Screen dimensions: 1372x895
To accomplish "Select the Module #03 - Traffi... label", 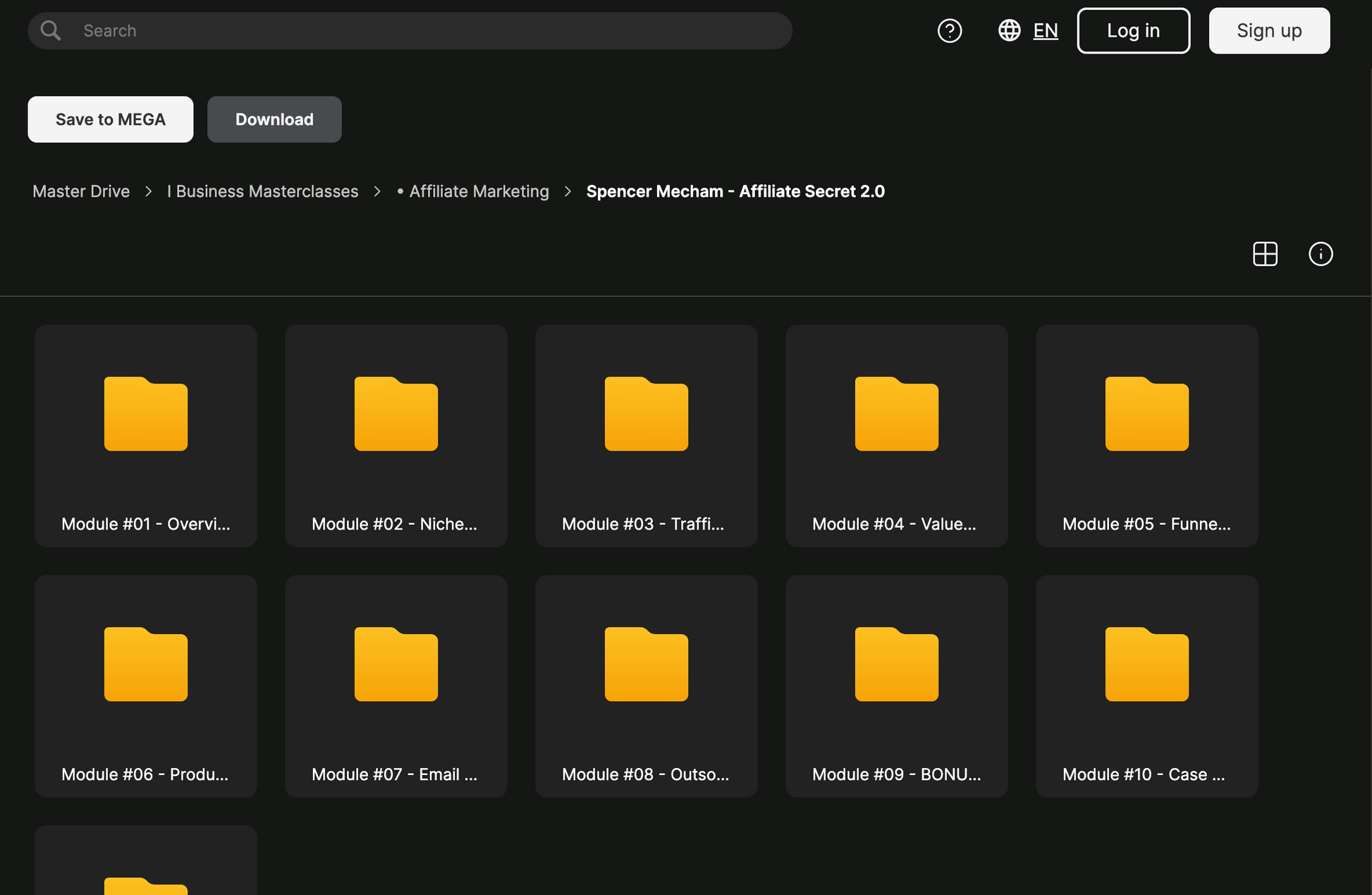I will click(643, 524).
